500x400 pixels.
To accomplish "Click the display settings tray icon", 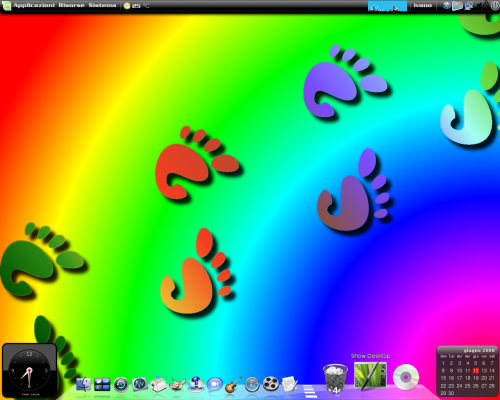I will pyautogui.click(x=457, y=6).
